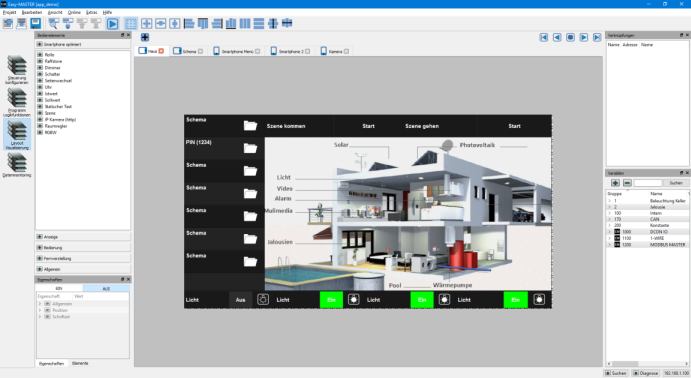Expand variable group 1000 DCON IO
Image resolution: width=691 pixels, height=378 pixels.
coord(609,232)
